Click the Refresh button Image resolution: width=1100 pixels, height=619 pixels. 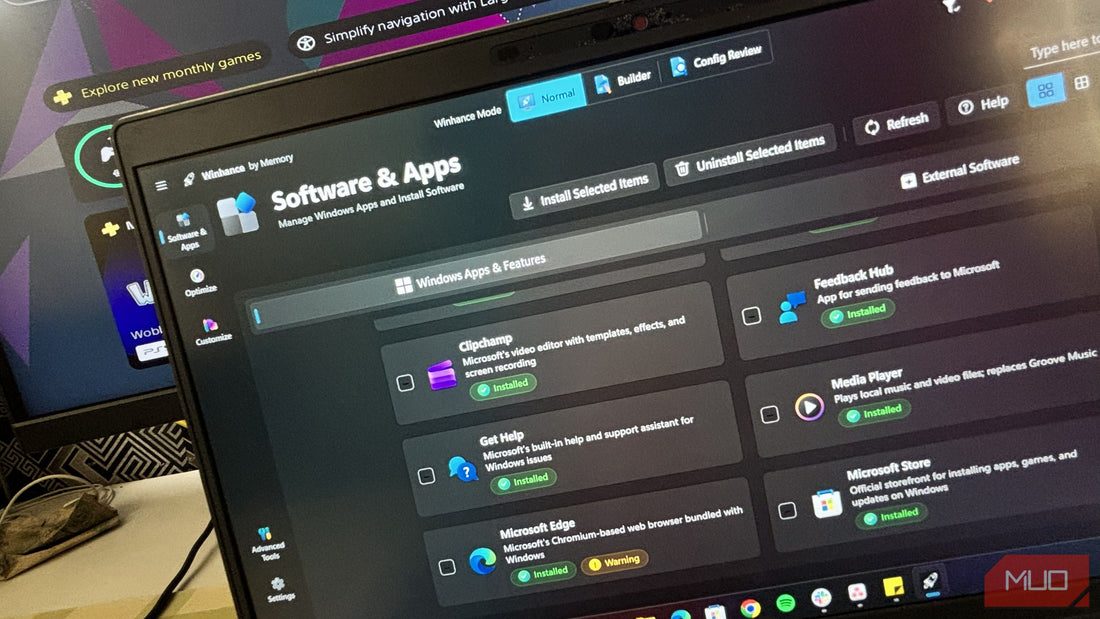896,124
